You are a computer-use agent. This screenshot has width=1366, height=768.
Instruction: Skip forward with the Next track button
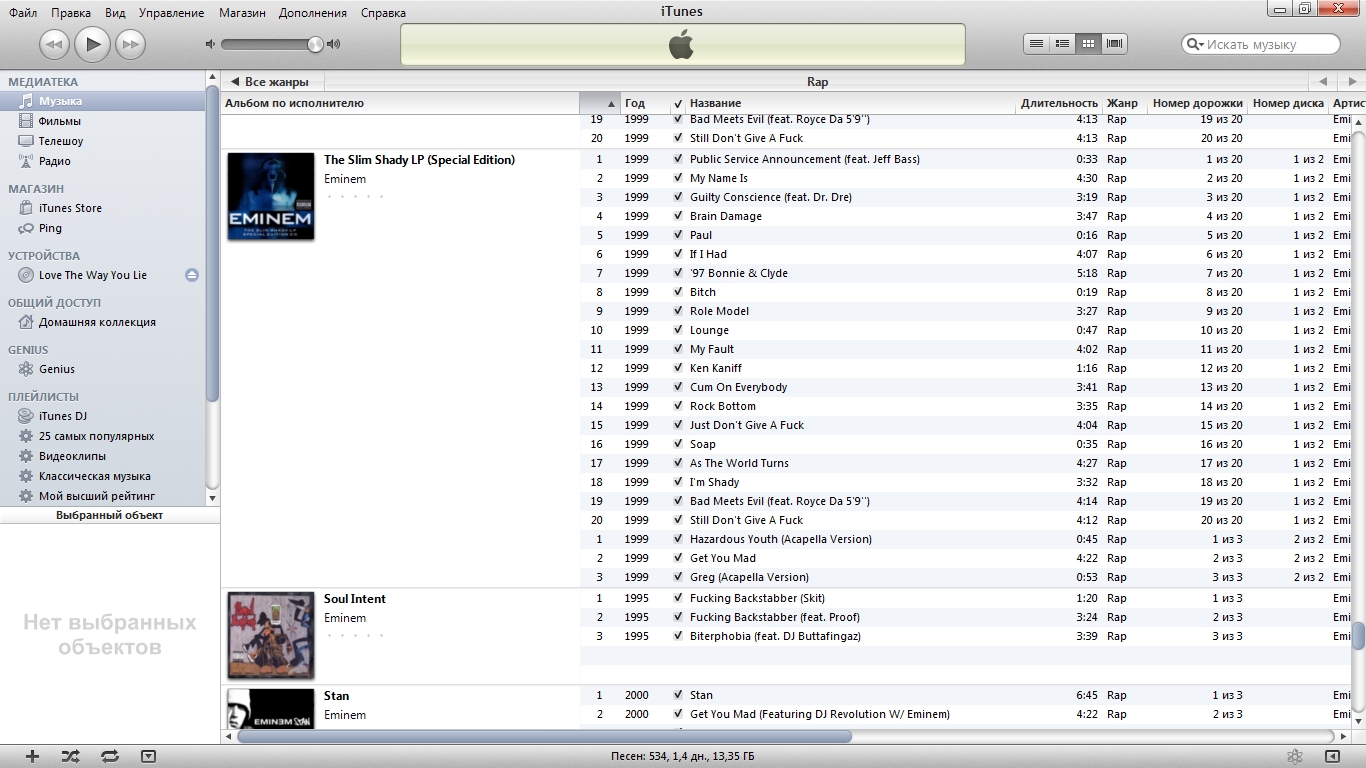130,44
